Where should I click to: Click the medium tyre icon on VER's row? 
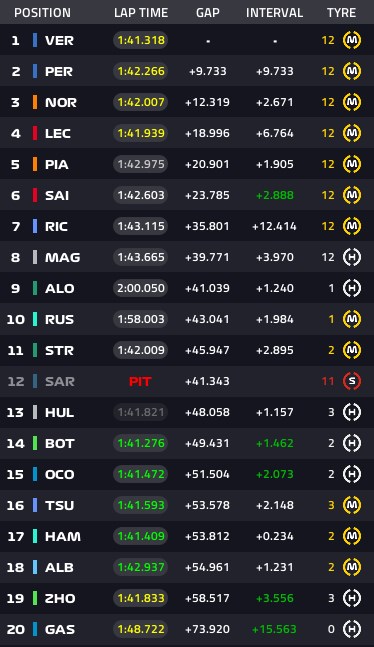(x=352, y=40)
